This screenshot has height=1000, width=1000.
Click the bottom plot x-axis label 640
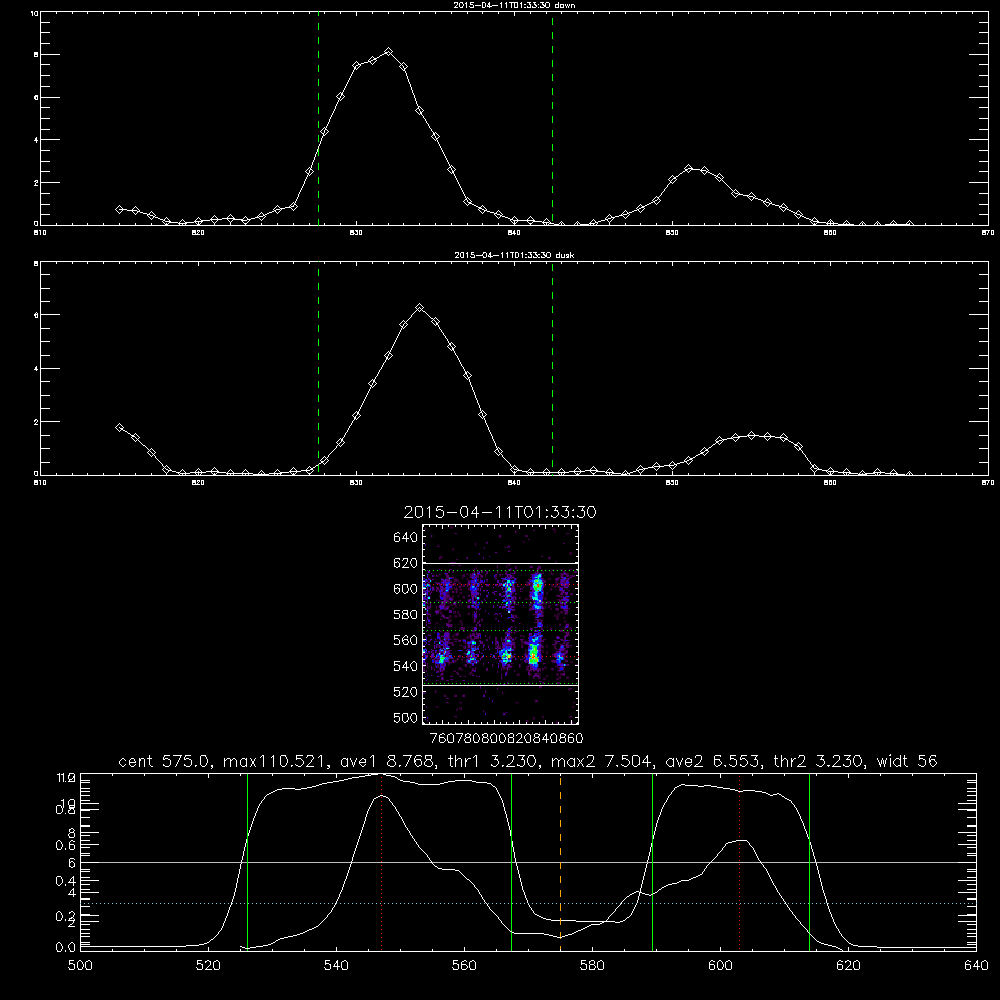976,966
